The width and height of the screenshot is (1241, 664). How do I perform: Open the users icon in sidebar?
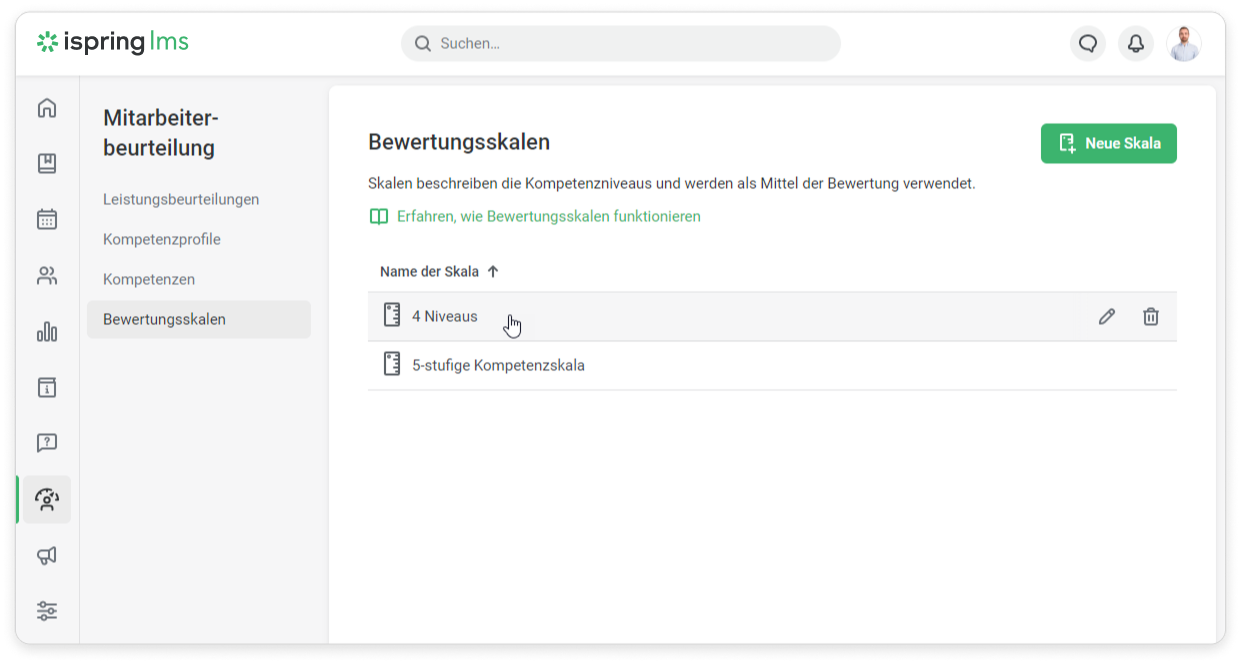(x=47, y=276)
